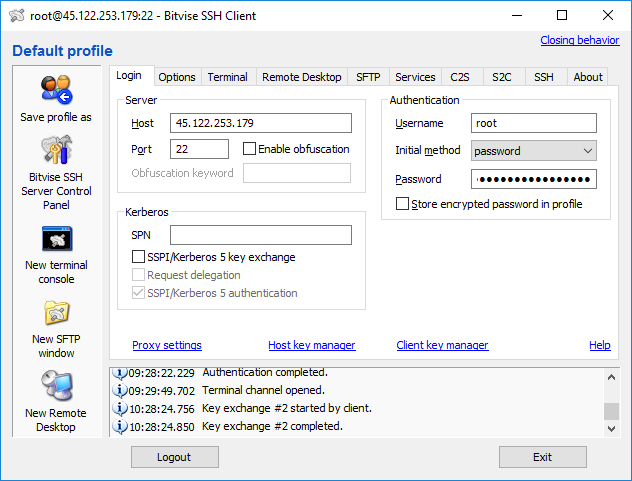Open the Terminal tab
Image resolution: width=632 pixels, height=481 pixels.
click(x=227, y=77)
